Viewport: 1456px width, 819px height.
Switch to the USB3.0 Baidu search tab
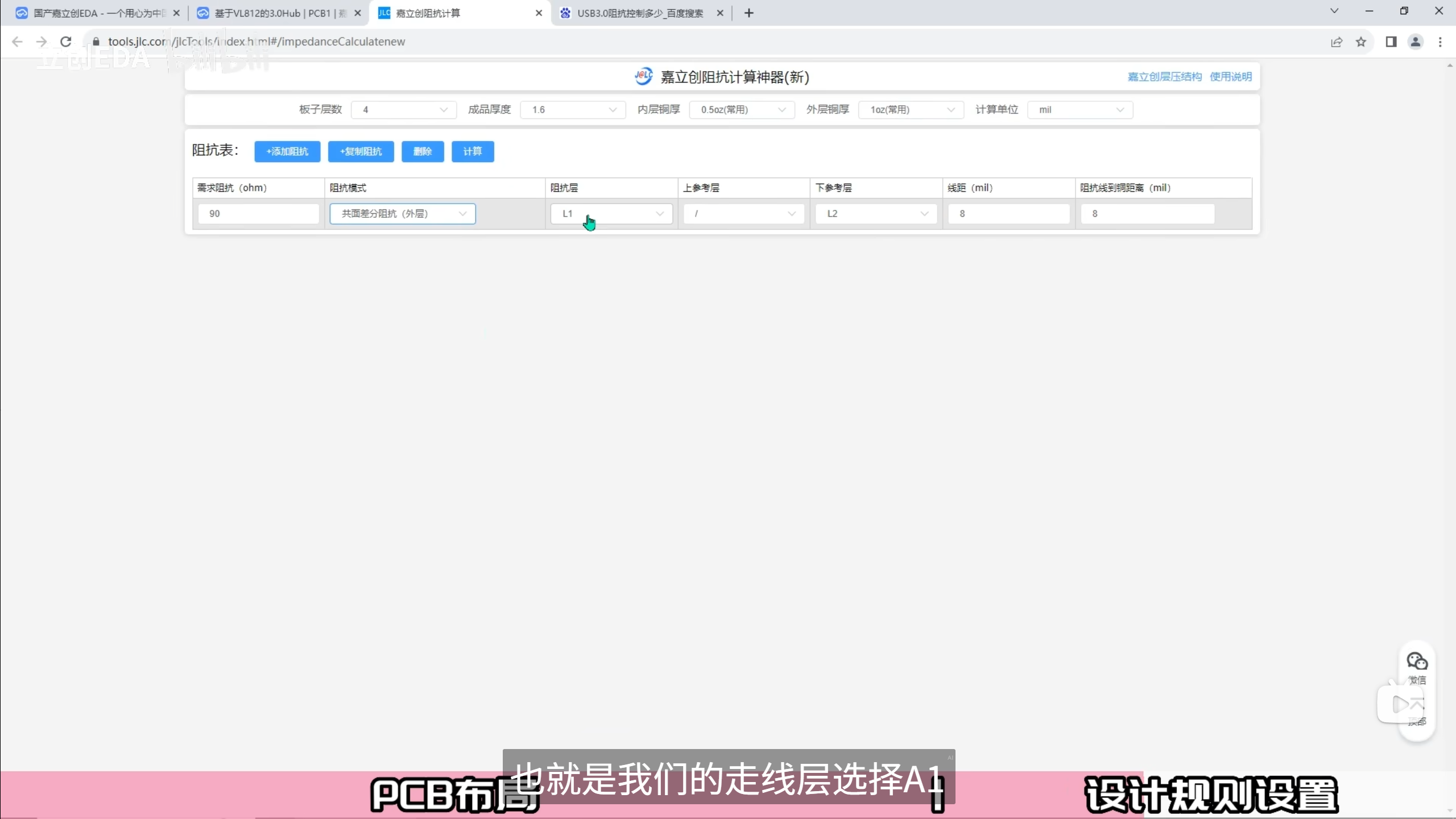pos(640,13)
